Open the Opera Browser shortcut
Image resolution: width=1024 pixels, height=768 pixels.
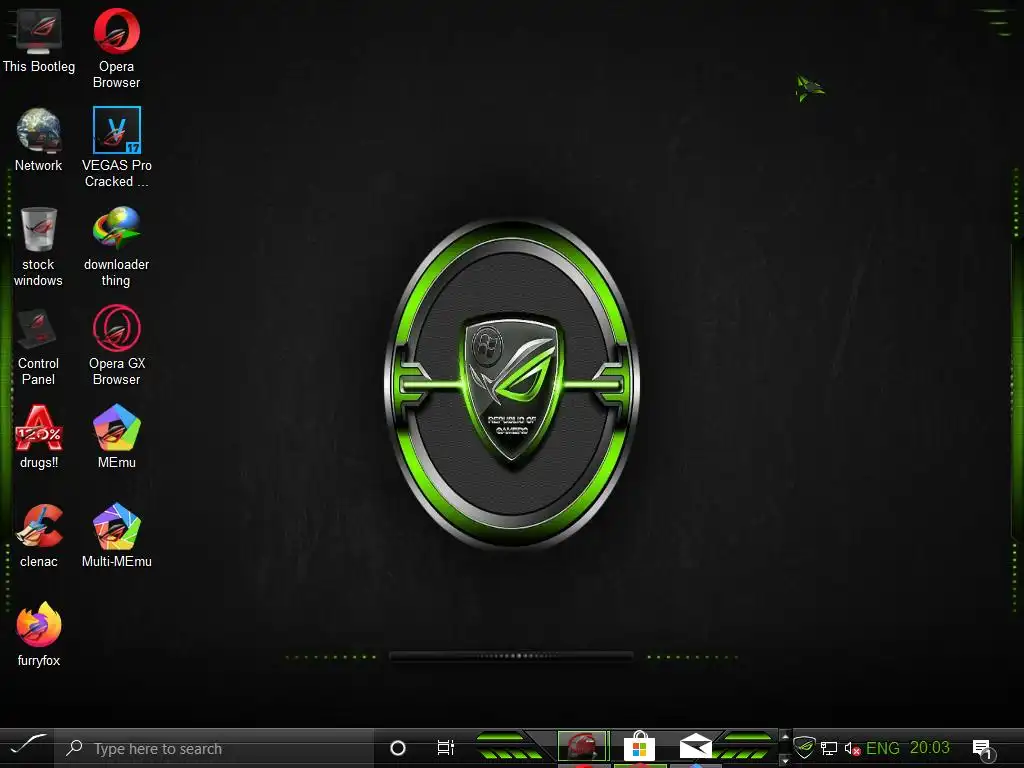[116, 48]
